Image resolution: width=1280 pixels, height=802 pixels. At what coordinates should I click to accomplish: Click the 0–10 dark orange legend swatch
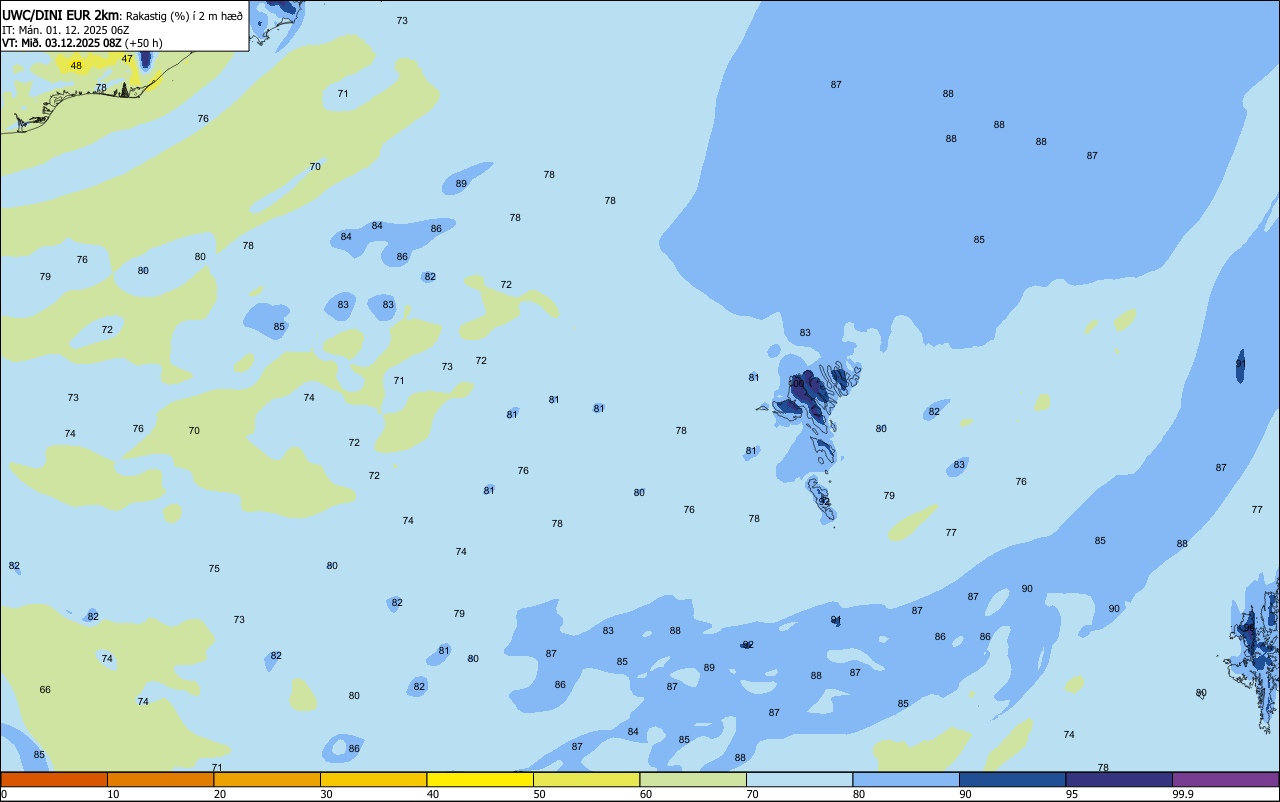(54, 779)
